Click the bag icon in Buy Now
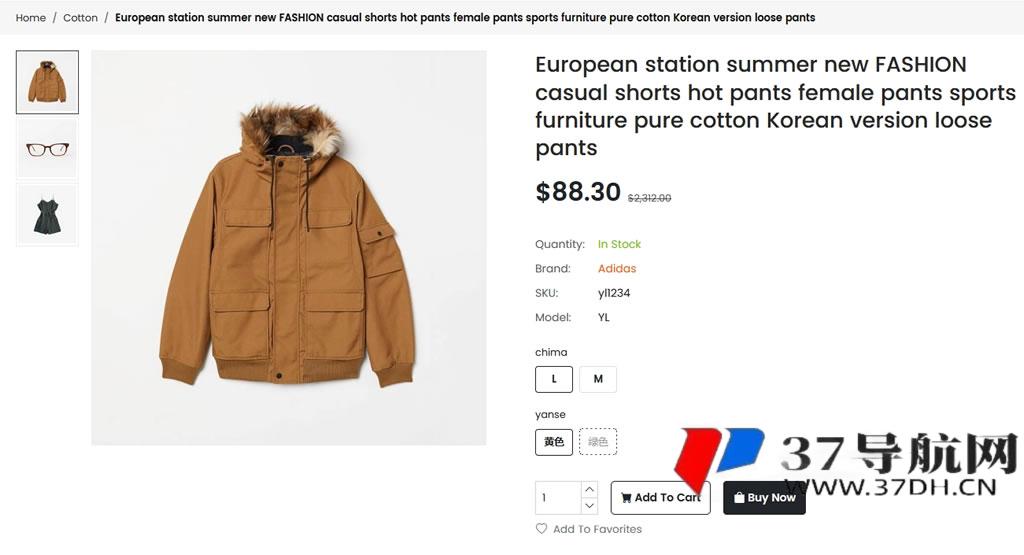The width and height of the screenshot is (1024, 555). tap(739, 498)
